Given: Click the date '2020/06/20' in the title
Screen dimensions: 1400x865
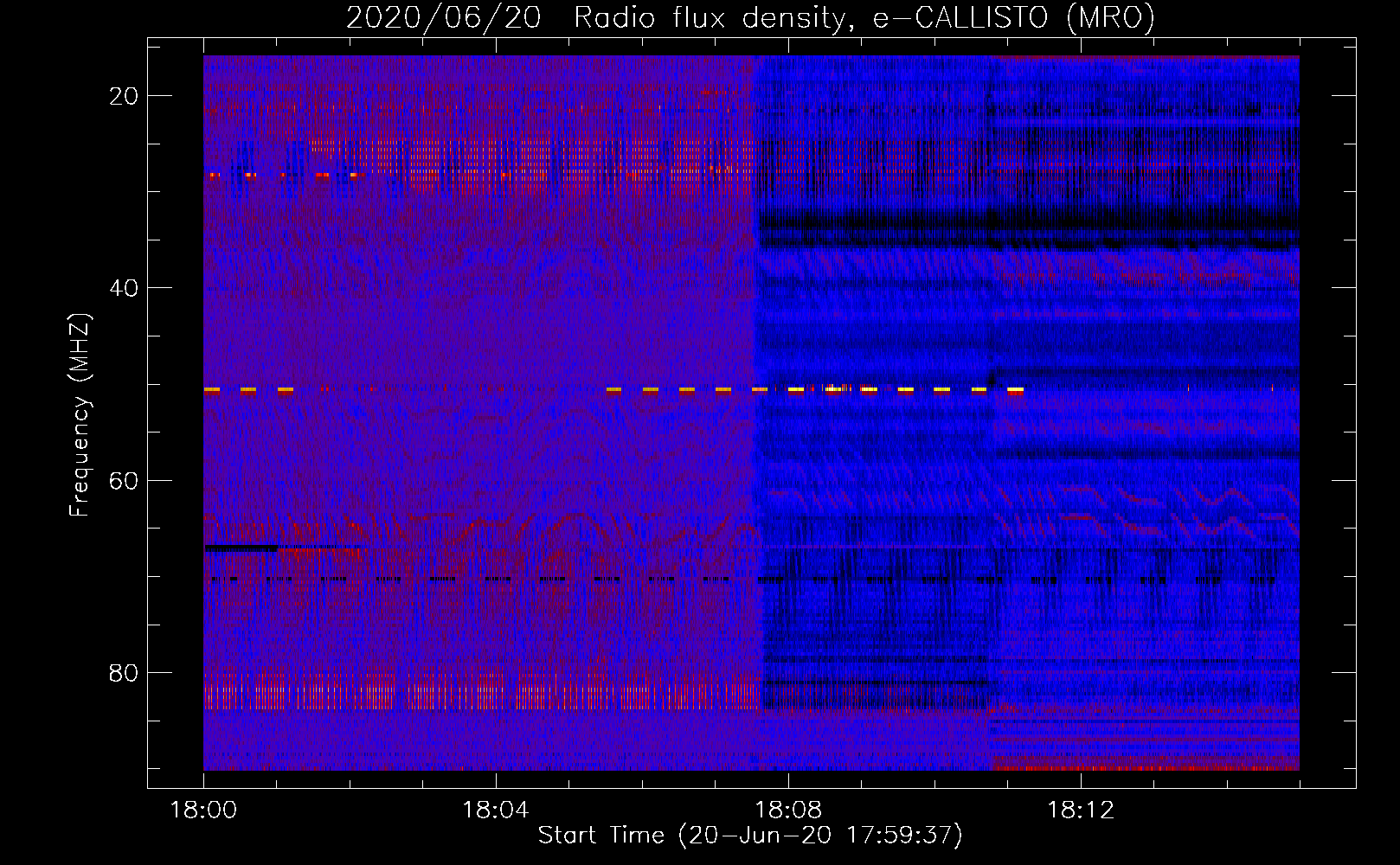Looking at the screenshot, I should pos(444,17).
